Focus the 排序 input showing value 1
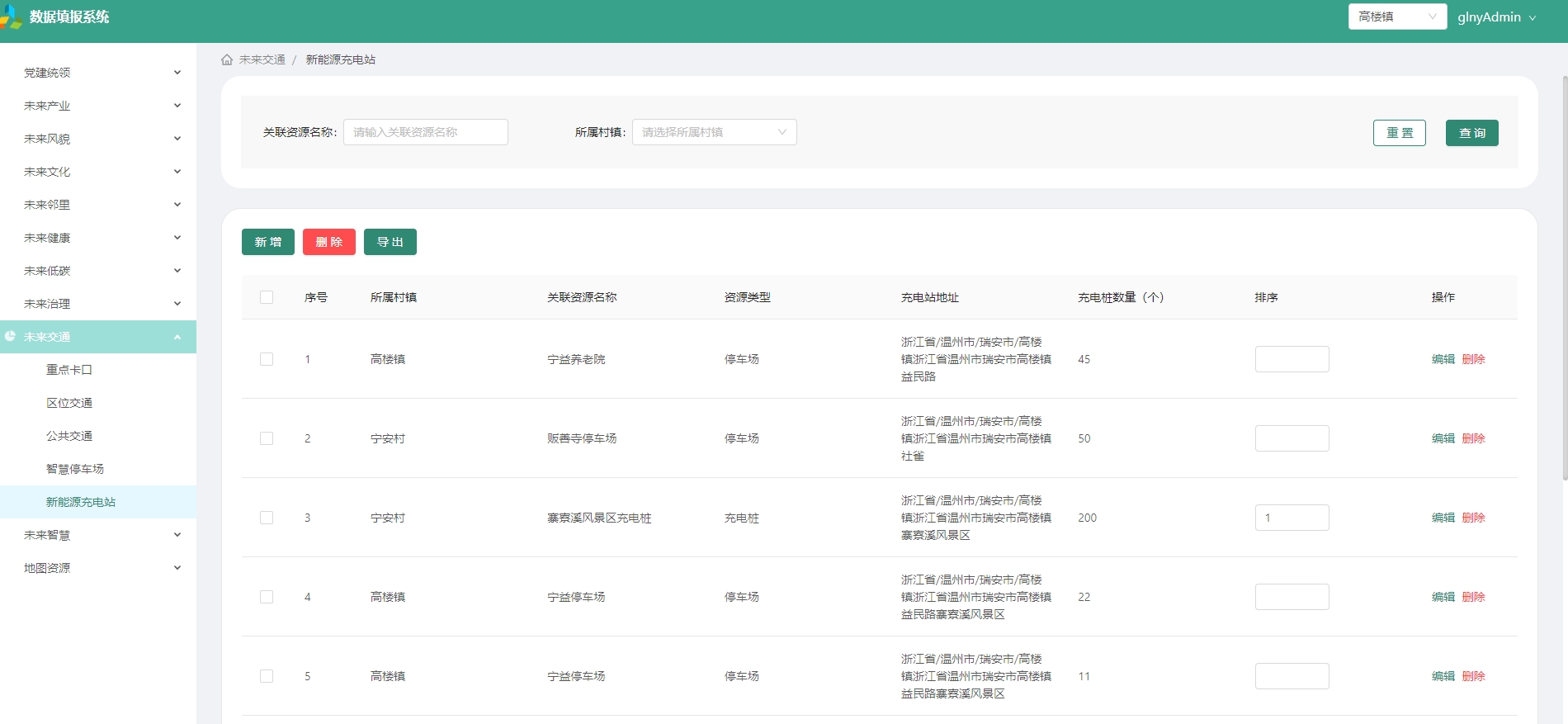The image size is (1568, 724). click(1292, 518)
